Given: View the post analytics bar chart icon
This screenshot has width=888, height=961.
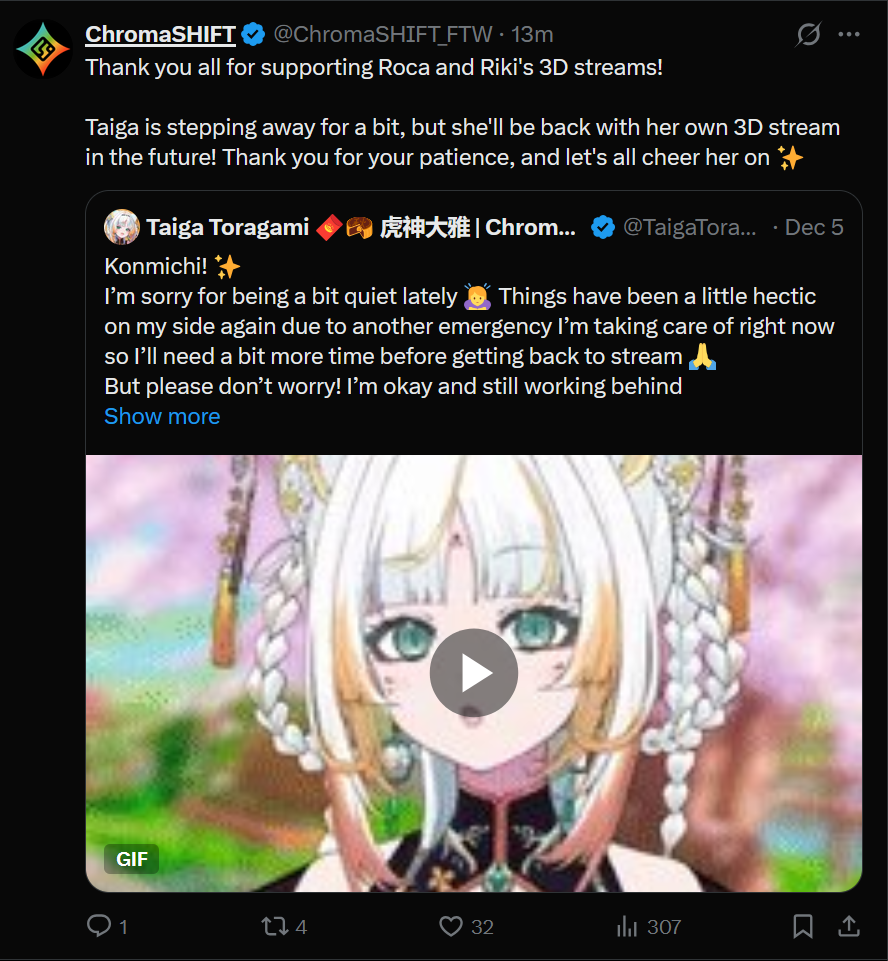Looking at the screenshot, I should [627, 926].
